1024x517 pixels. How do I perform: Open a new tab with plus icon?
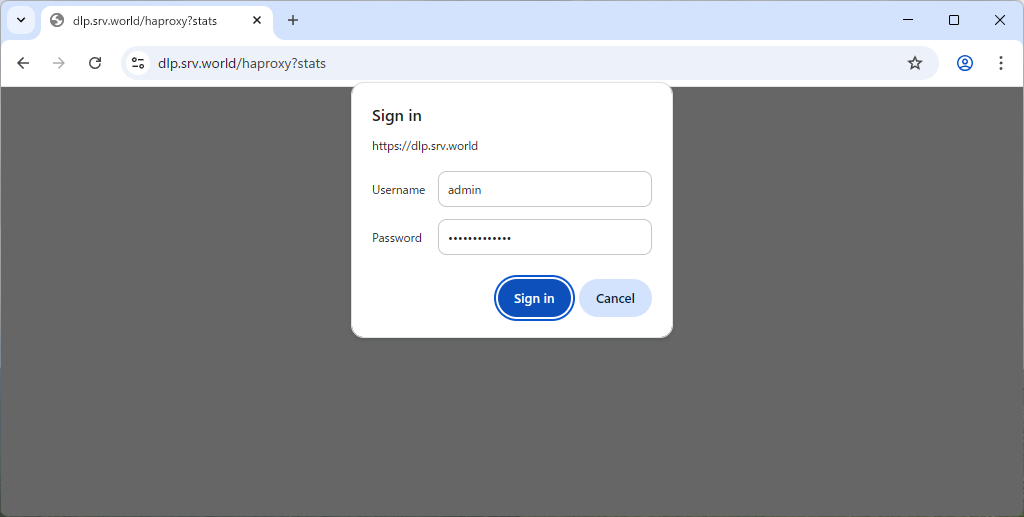click(x=293, y=20)
